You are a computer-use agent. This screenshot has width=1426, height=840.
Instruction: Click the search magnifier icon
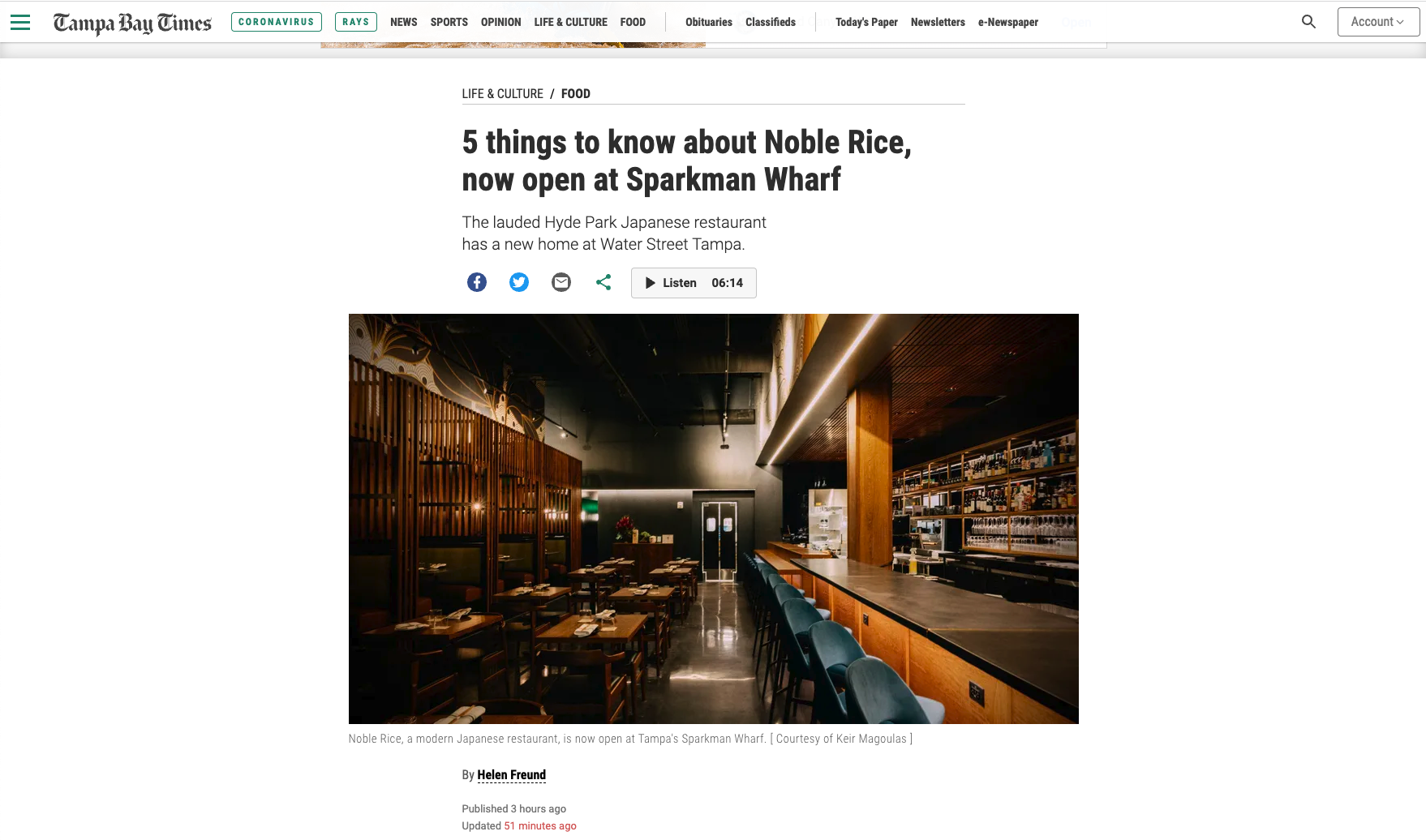[1308, 22]
